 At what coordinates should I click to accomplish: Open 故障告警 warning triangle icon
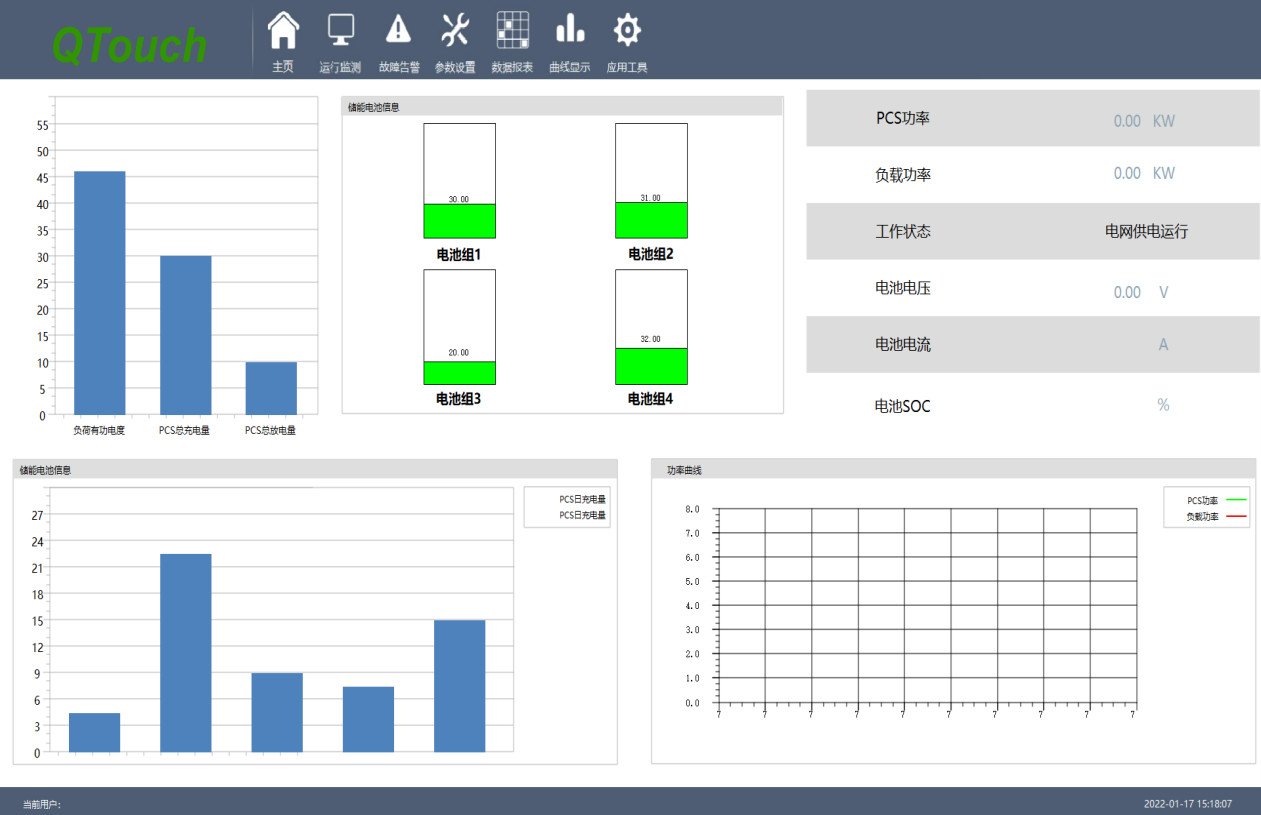point(399,30)
